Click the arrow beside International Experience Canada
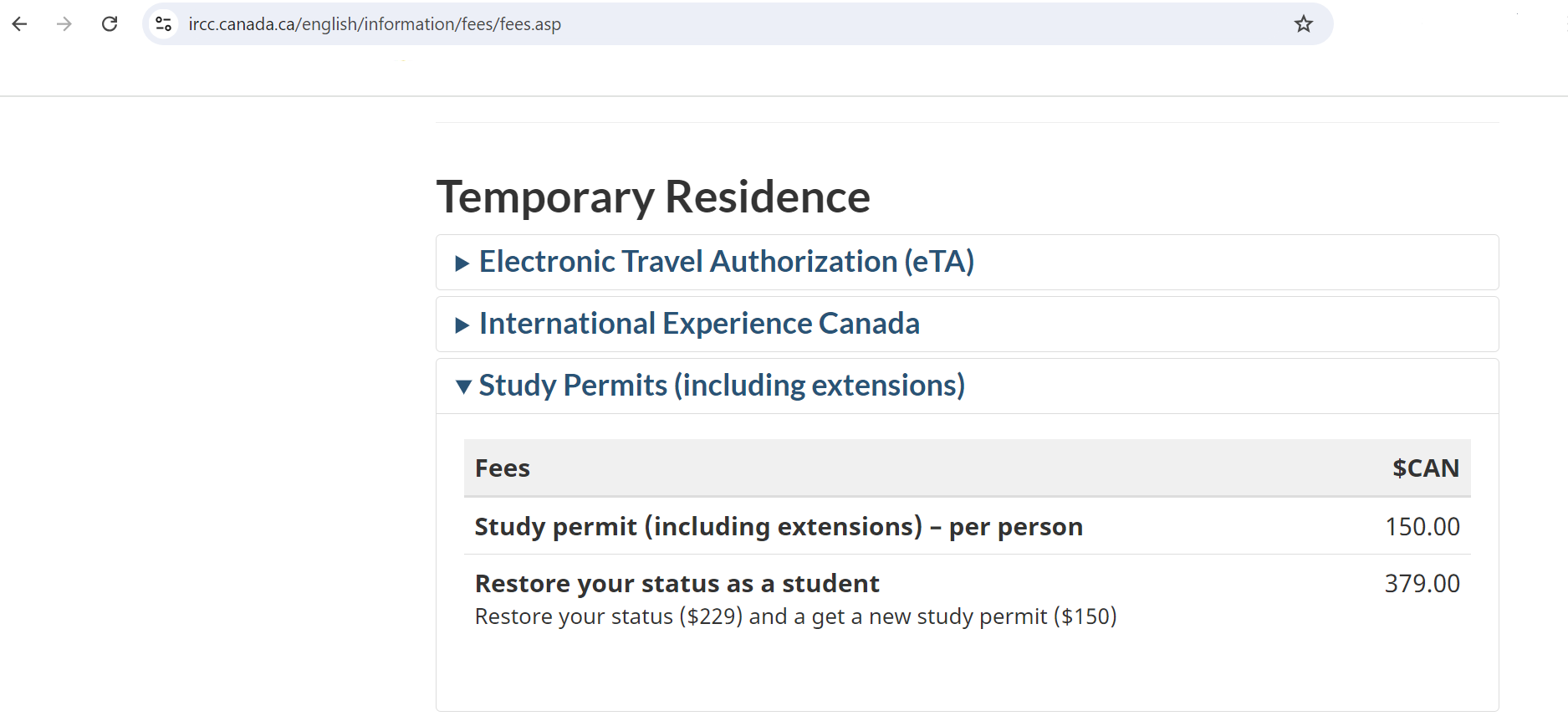The width and height of the screenshot is (1568, 716). [x=462, y=324]
